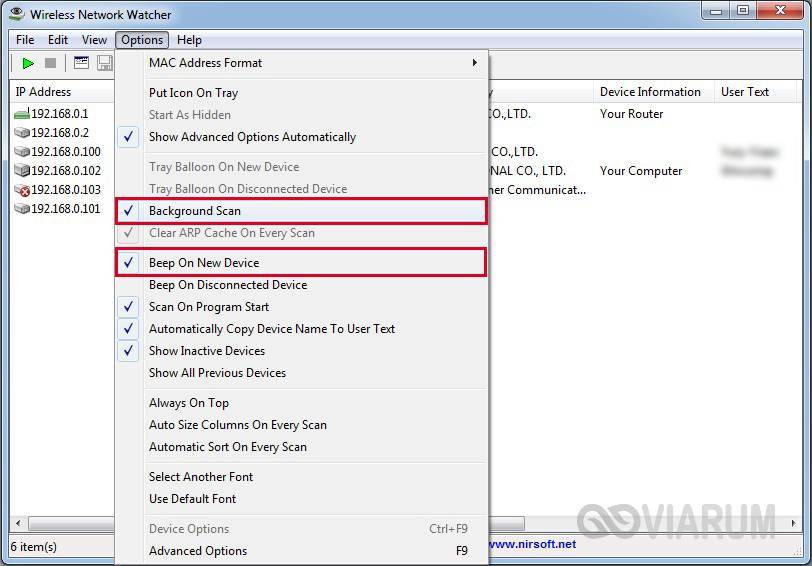Enable Always On Top
Viewport: 812px width, 566px height.
pos(301,403)
